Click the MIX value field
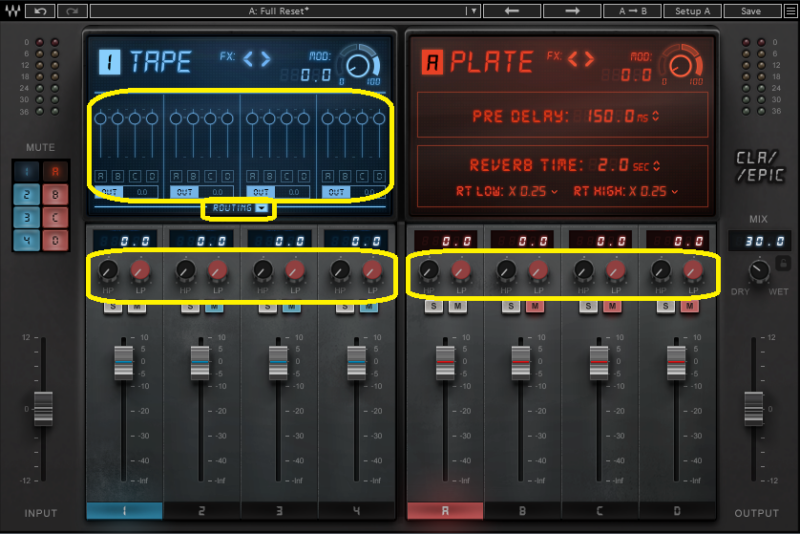This screenshot has width=800, height=534. pos(752,241)
